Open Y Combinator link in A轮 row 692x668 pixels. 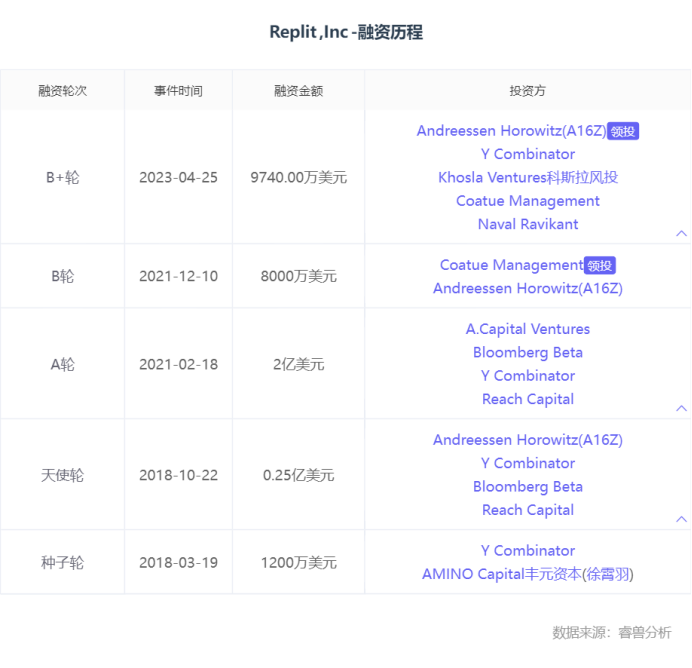[x=527, y=375]
